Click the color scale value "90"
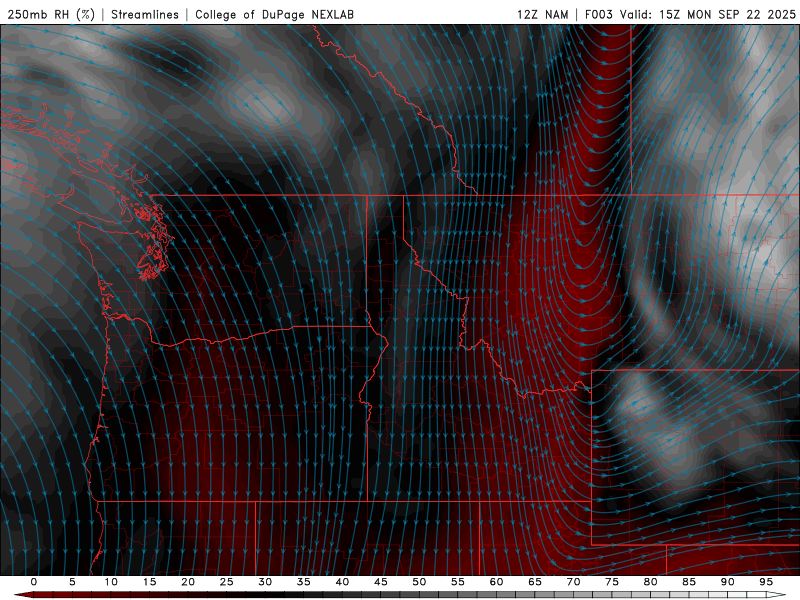 tap(728, 582)
